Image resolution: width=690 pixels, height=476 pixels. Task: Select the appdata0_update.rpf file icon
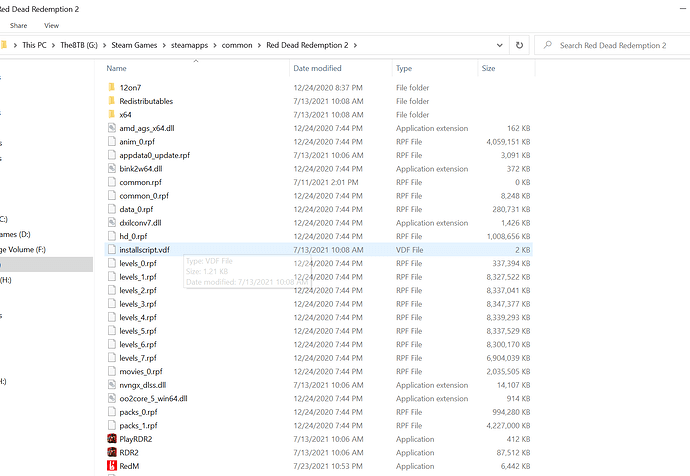pos(112,155)
